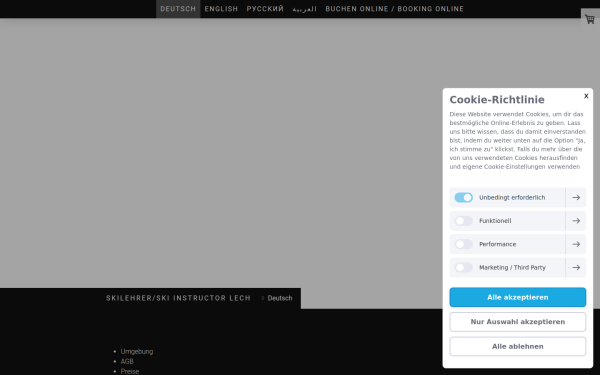
Task: Open the AGB footer link
Action: (x=127, y=361)
